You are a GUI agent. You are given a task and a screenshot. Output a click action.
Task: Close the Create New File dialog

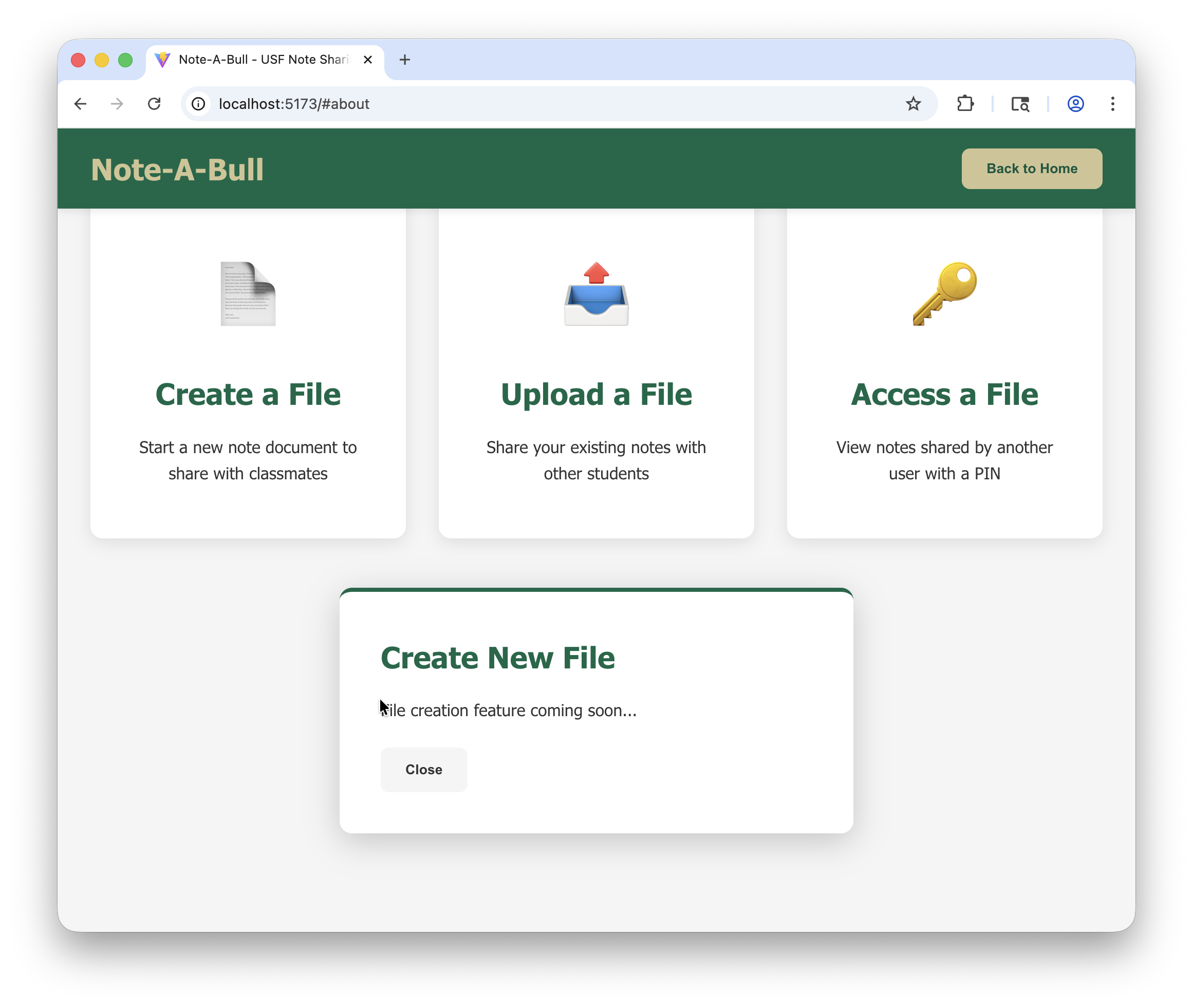(423, 769)
